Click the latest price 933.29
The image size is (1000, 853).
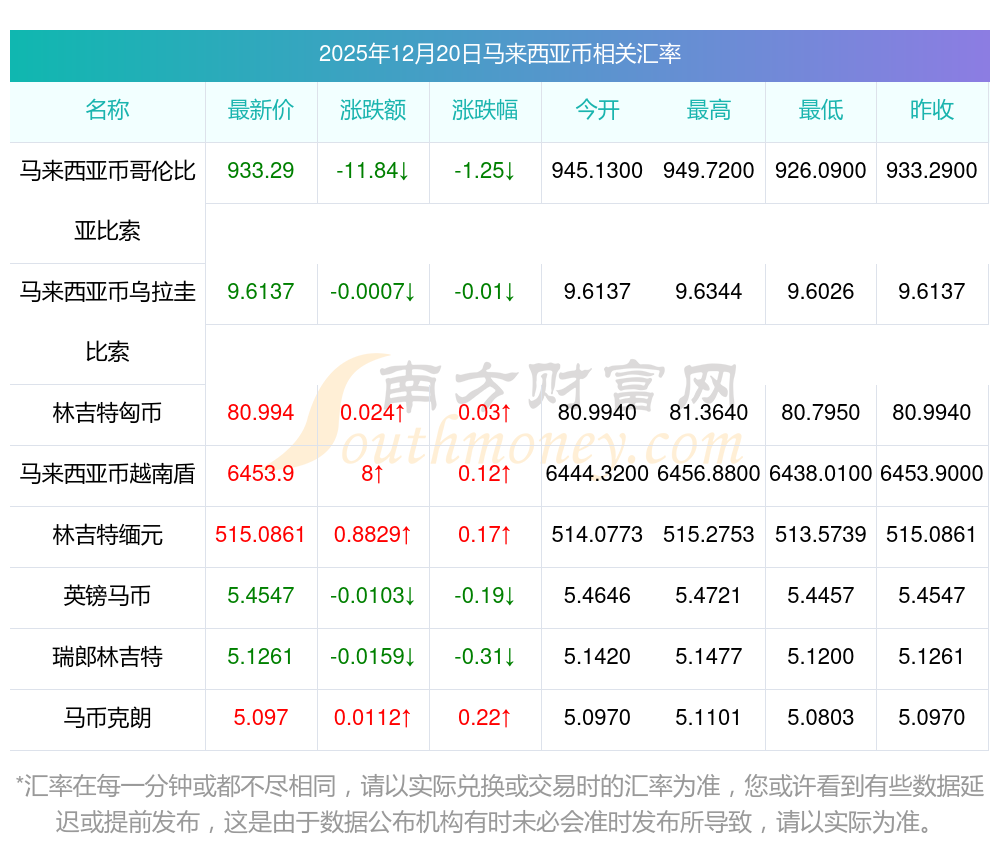(x=260, y=170)
